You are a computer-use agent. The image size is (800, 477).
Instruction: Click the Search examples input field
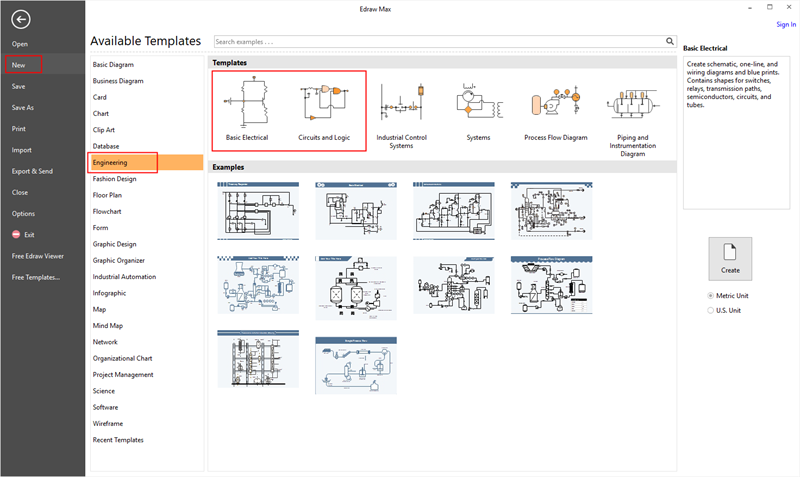click(x=439, y=42)
